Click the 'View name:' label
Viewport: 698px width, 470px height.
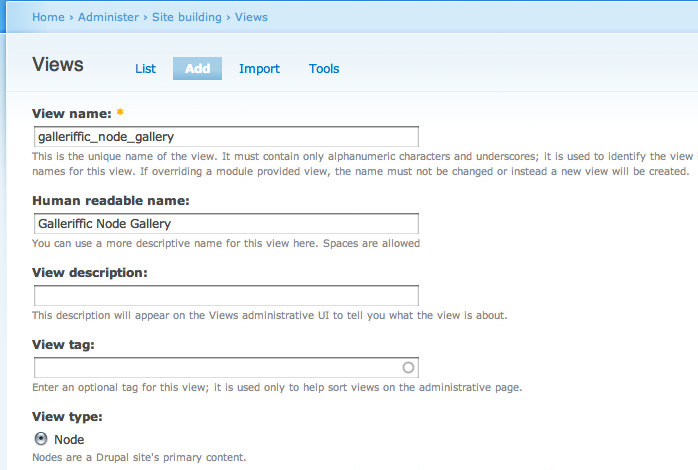tap(72, 114)
